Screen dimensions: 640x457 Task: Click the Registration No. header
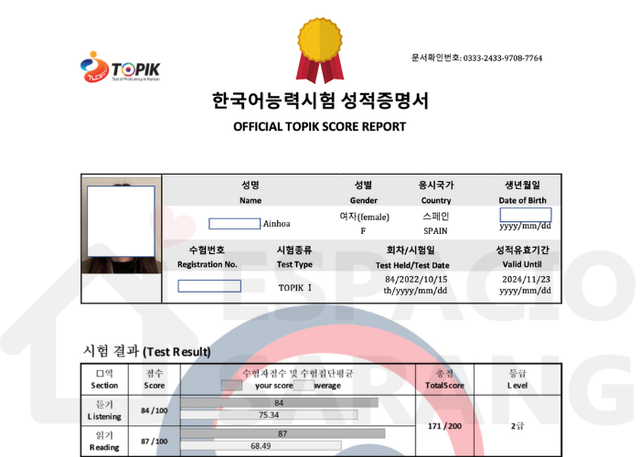[x=207, y=264]
